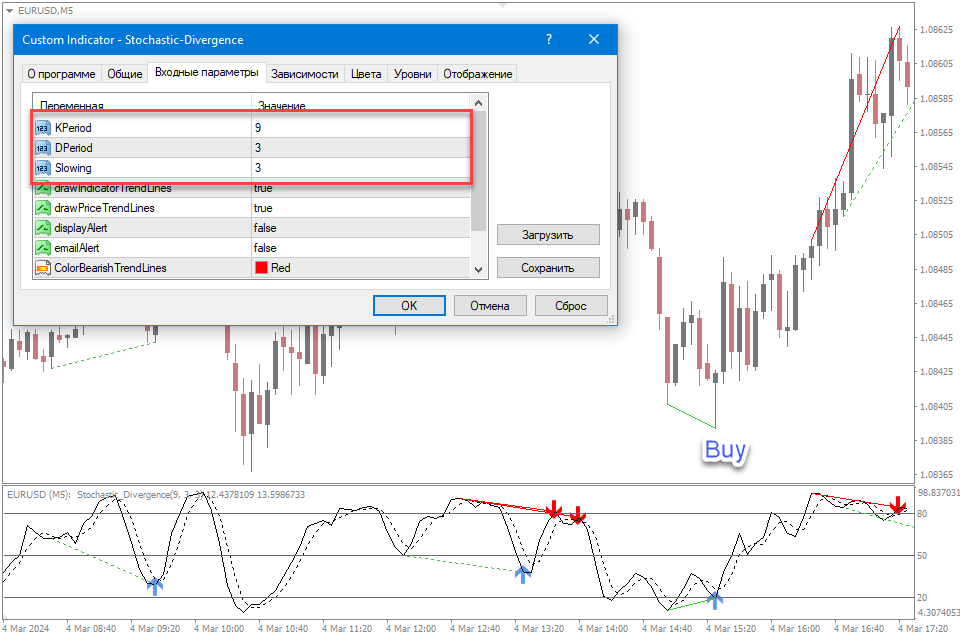Click the displayAlert boolean icon

pos(43,228)
